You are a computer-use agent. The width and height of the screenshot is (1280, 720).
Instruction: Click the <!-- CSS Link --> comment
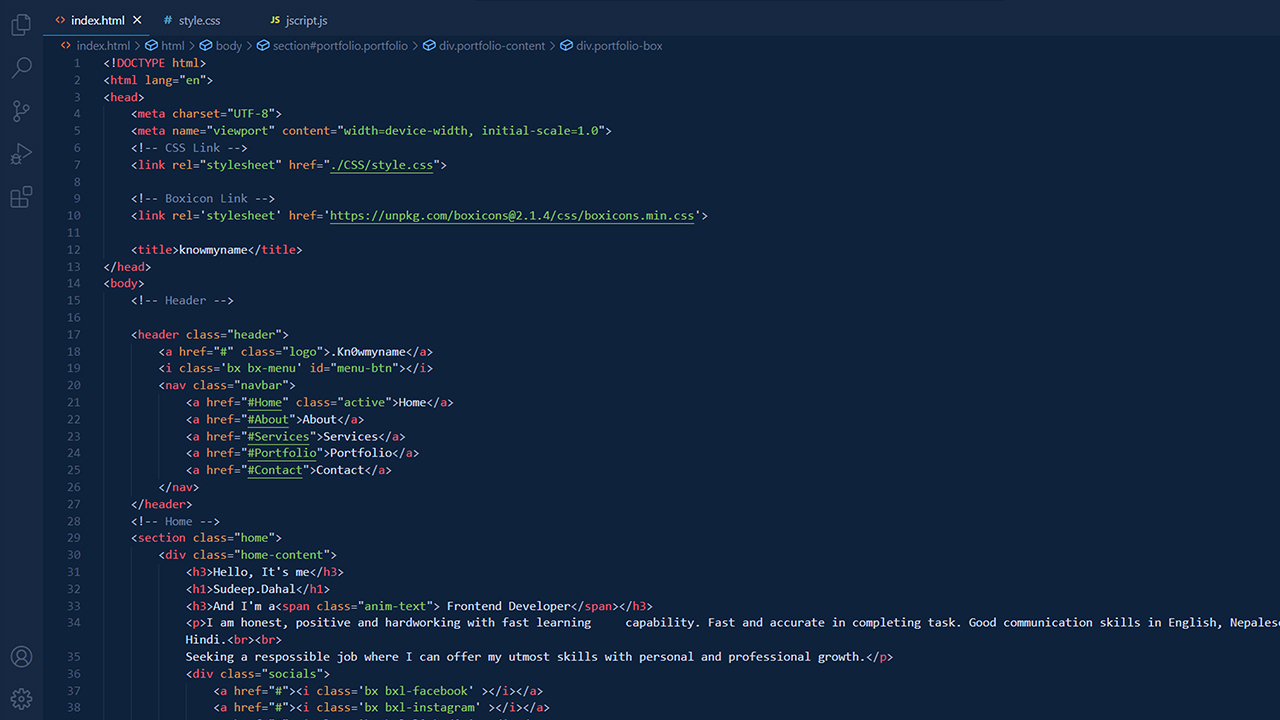click(x=189, y=148)
